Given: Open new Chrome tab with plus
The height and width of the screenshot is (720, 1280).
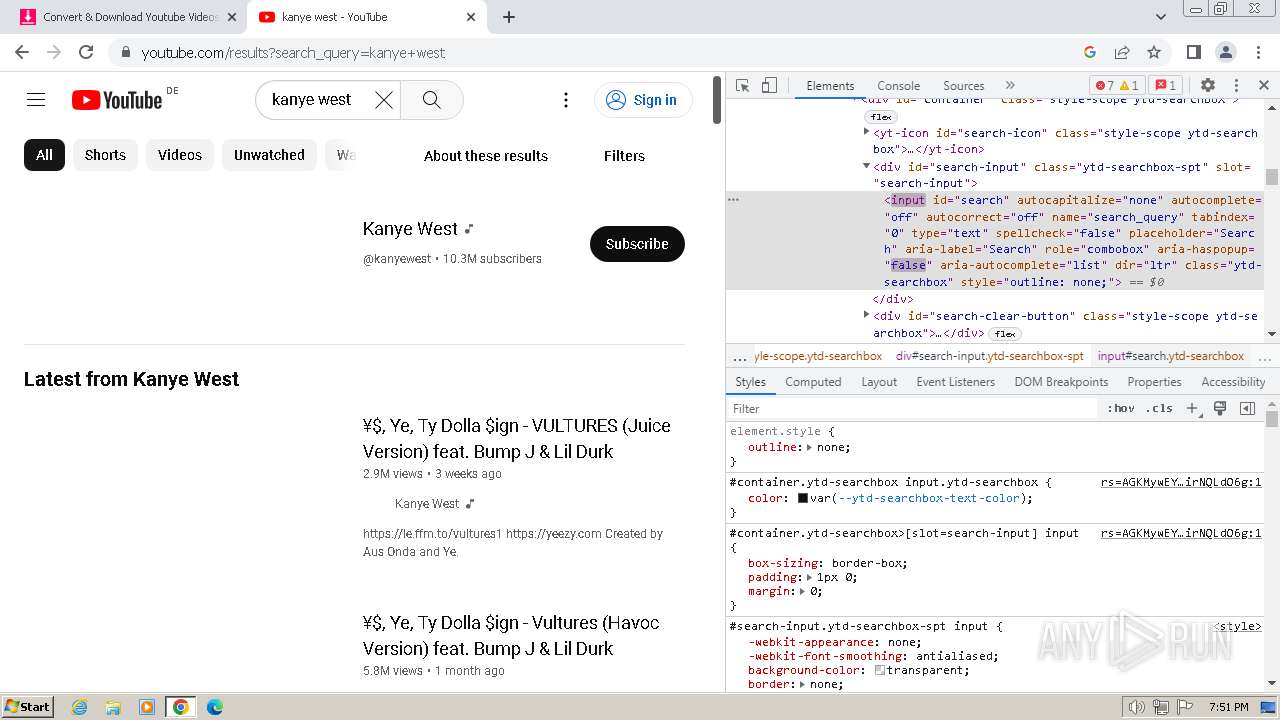Looking at the screenshot, I should [509, 17].
